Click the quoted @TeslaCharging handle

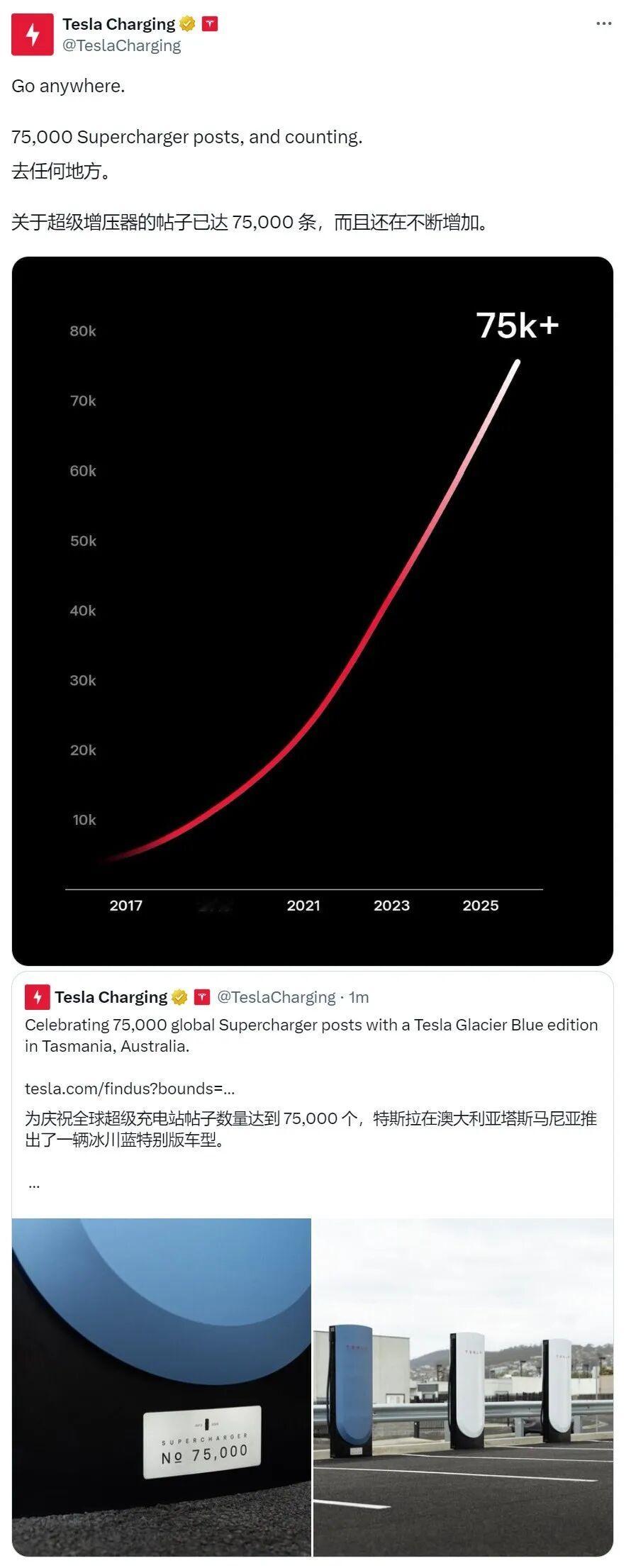tap(277, 996)
